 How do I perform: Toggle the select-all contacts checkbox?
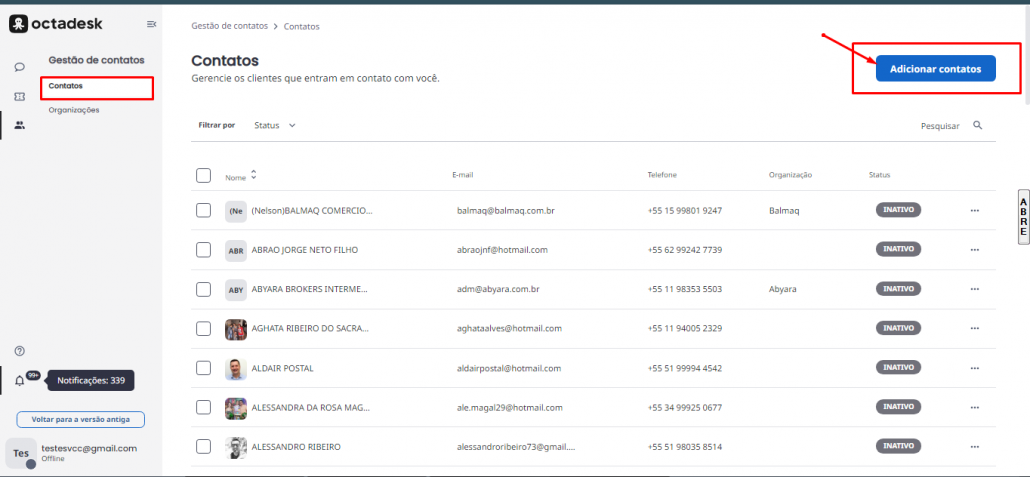click(x=204, y=176)
